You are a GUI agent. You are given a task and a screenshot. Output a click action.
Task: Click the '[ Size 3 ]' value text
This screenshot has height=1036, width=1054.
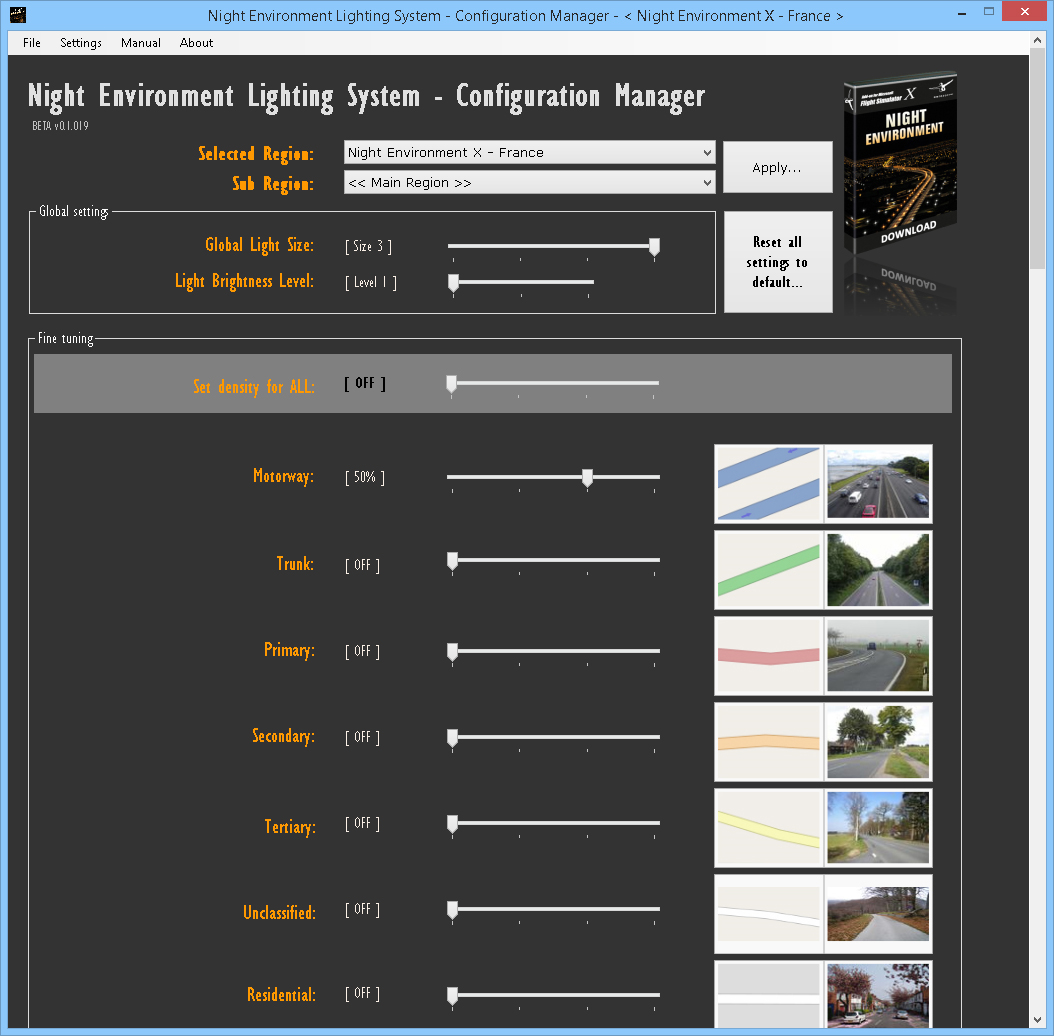coord(368,247)
